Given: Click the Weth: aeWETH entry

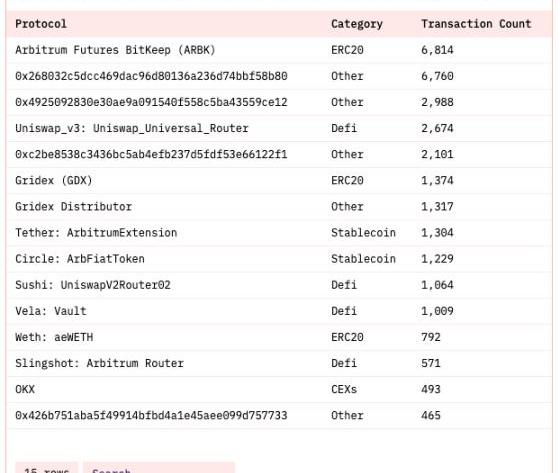Looking at the screenshot, I should tap(54, 337).
